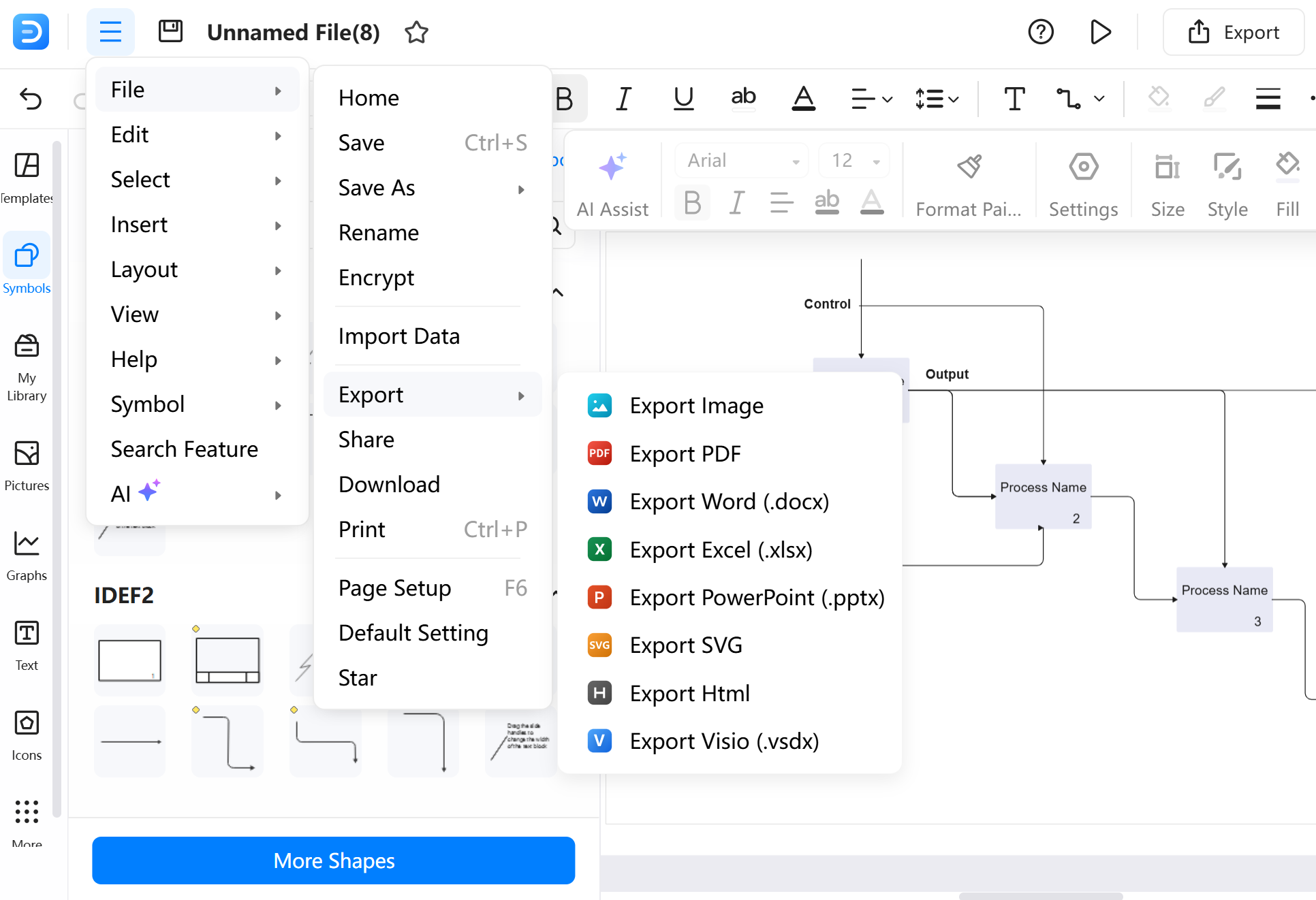Click the Icons panel in sidebar
This screenshot has height=900, width=1316.
pos(27,730)
